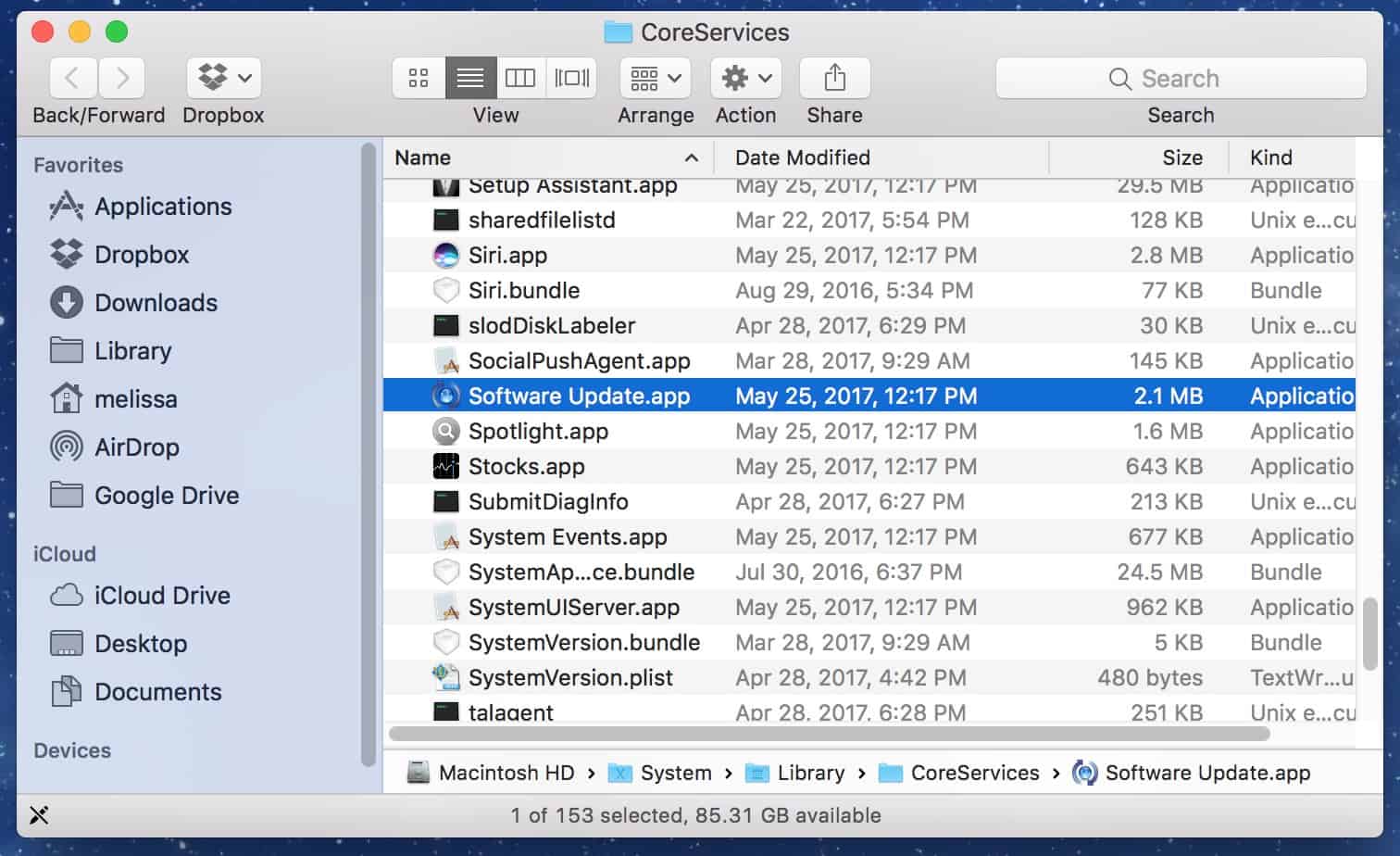
Task: Open Dropbox in the sidebar
Action: pyautogui.click(x=119, y=255)
